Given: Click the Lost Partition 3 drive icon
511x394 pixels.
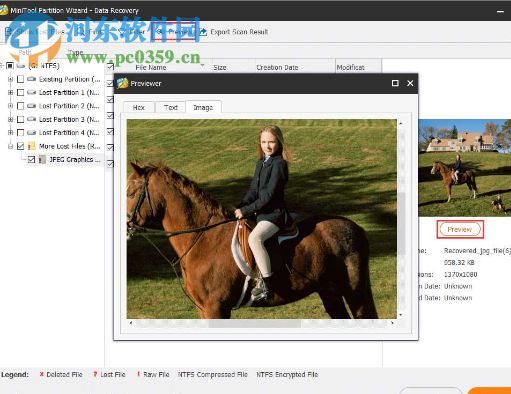Looking at the screenshot, I should click(32, 119).
